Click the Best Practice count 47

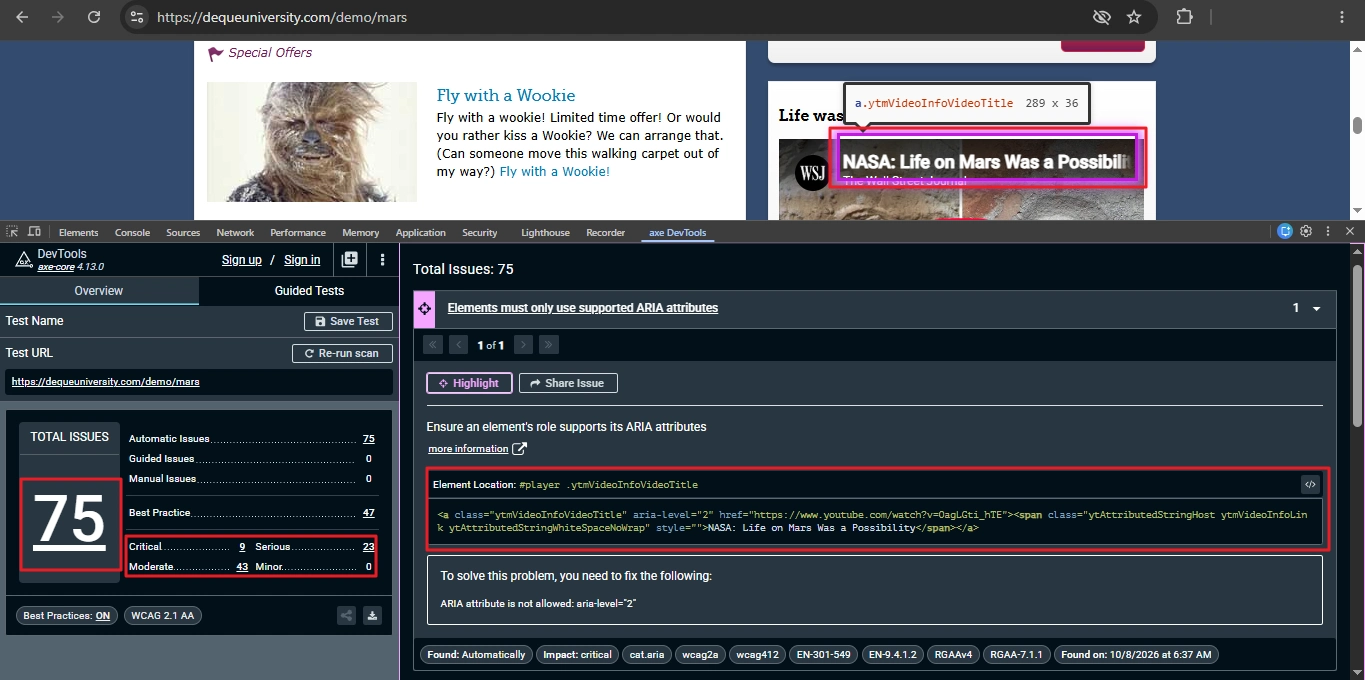point(369,512)
